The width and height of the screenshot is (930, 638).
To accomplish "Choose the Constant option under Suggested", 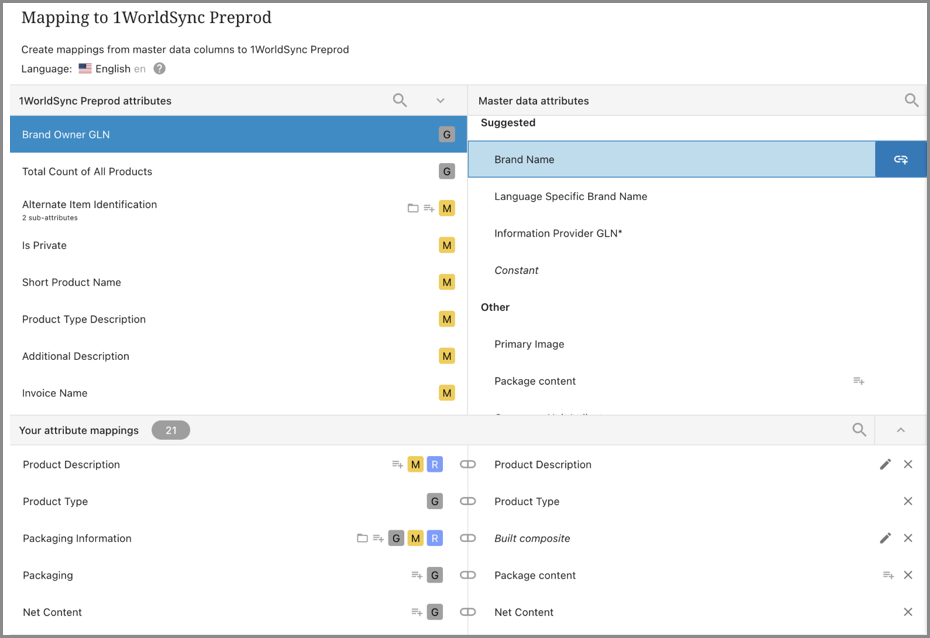I will [x=516, y=270].
